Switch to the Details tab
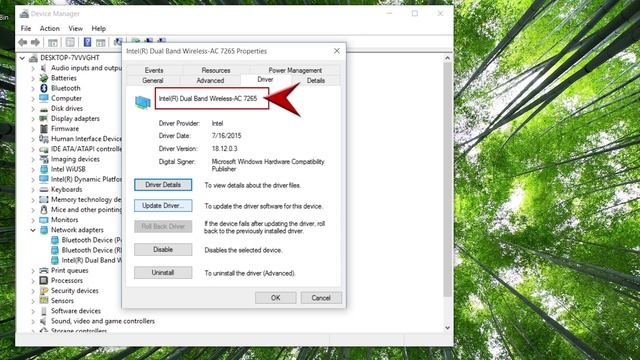The width and height of the screenshot is (640, 360). (x=316, y=80)
